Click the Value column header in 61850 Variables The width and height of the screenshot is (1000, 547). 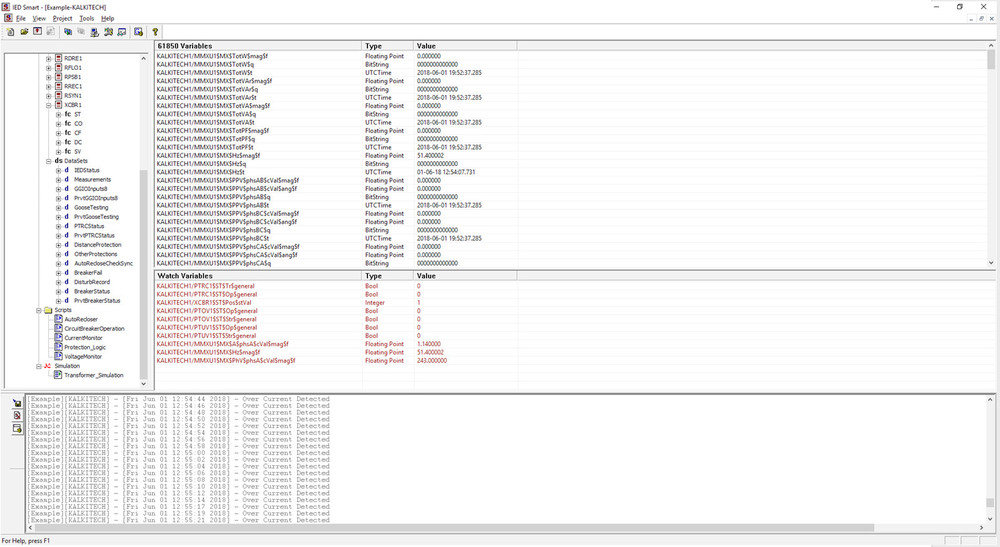pos(425,46)
